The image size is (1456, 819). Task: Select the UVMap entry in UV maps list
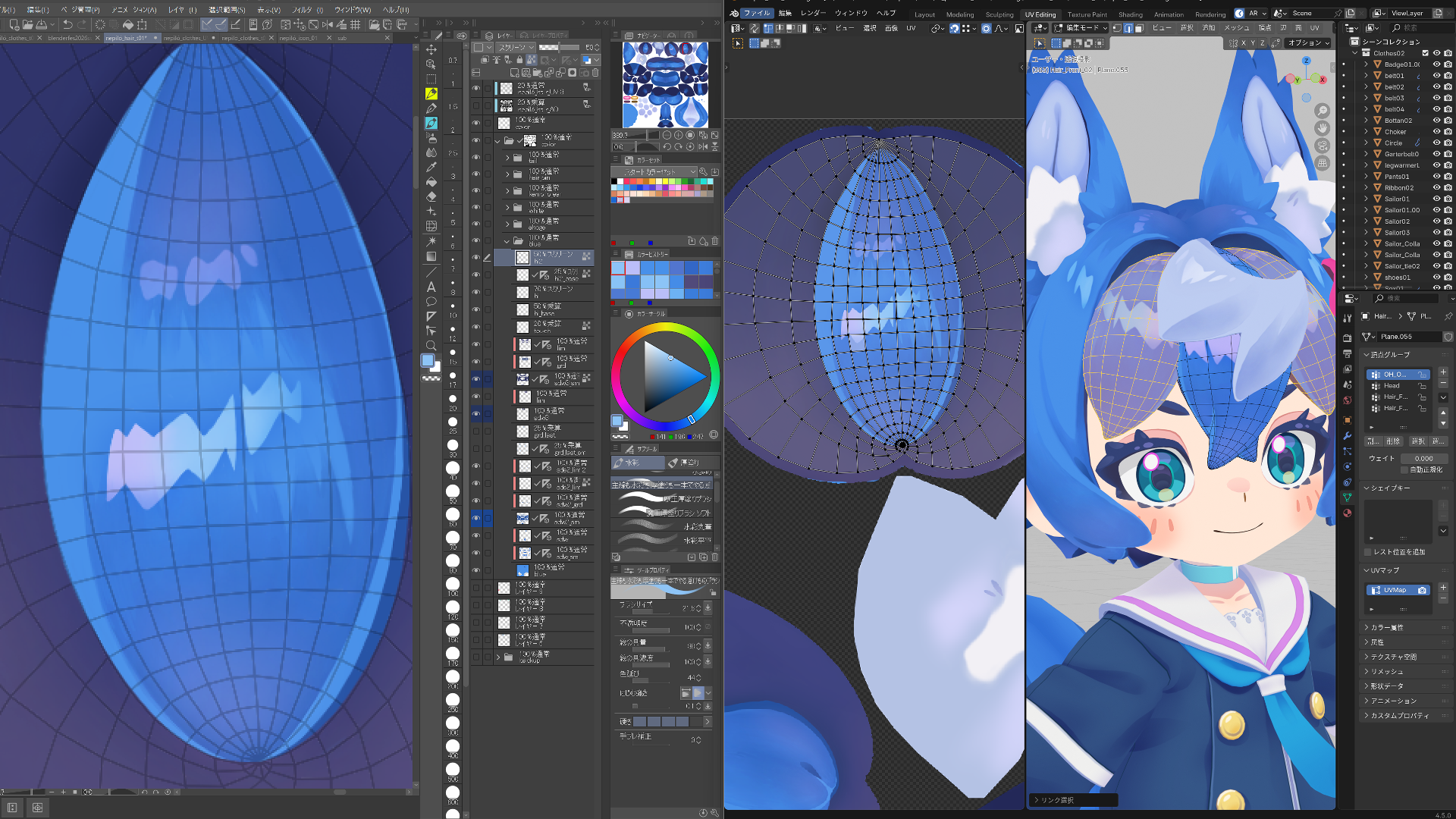[1394, 590]
